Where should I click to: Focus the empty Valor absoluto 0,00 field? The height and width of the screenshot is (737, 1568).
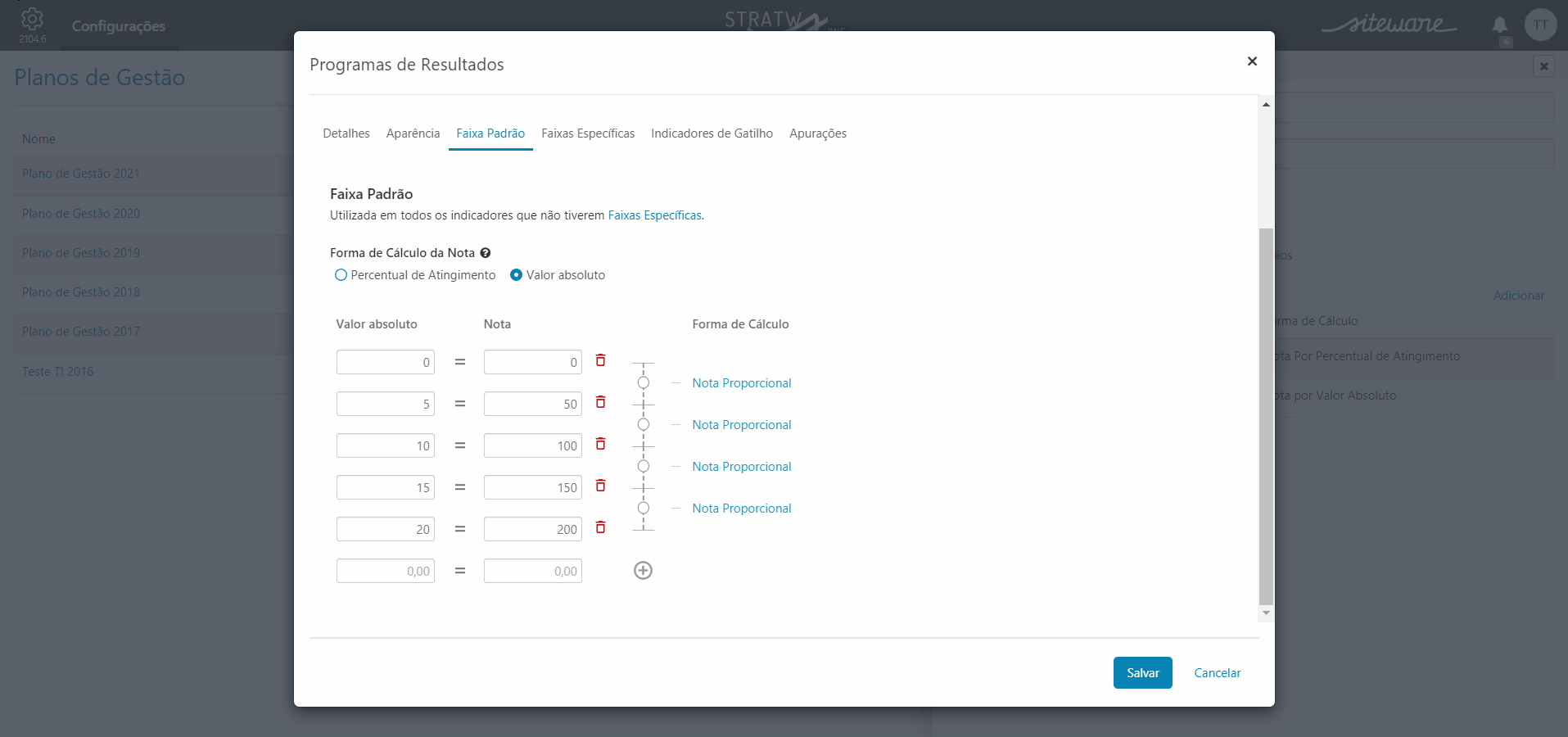click(385, 571)
